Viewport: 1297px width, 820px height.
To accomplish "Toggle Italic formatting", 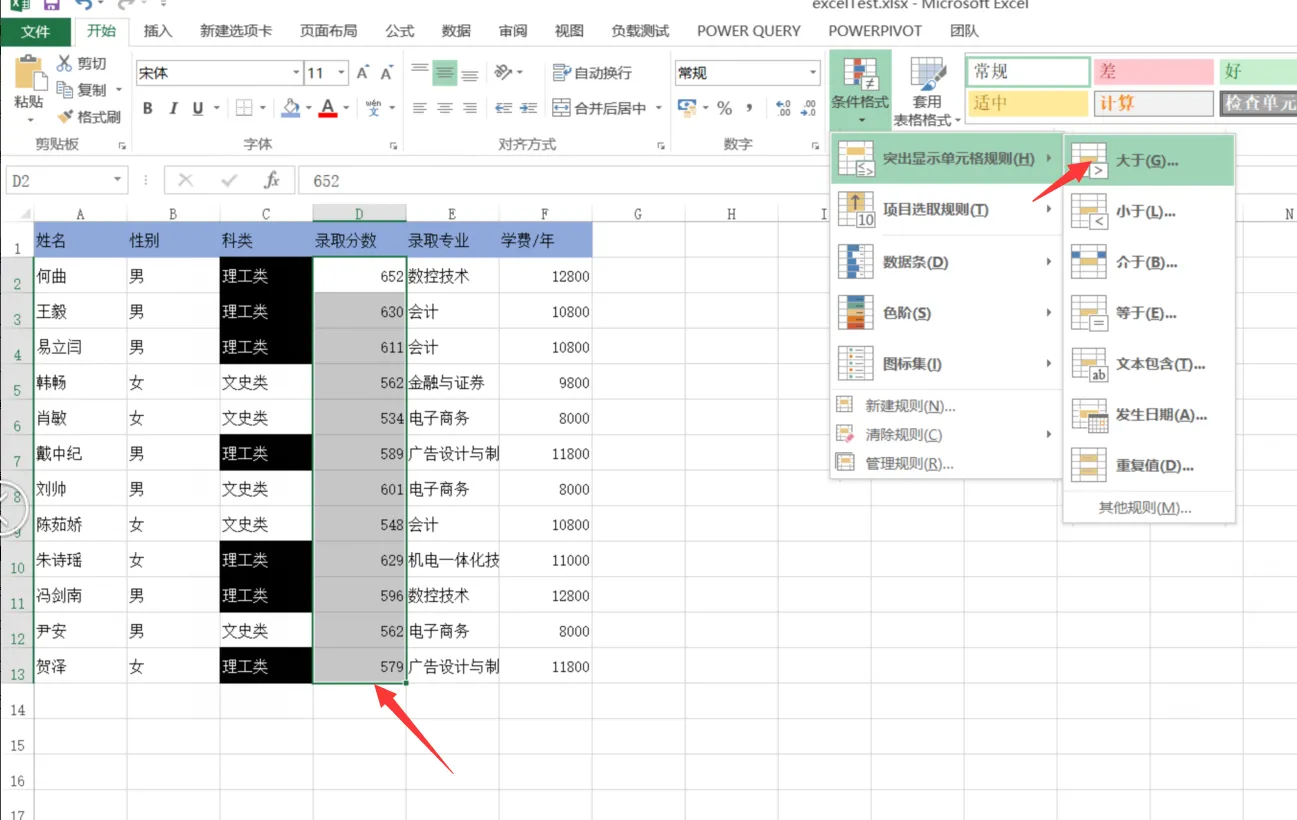I will point(173,109).
